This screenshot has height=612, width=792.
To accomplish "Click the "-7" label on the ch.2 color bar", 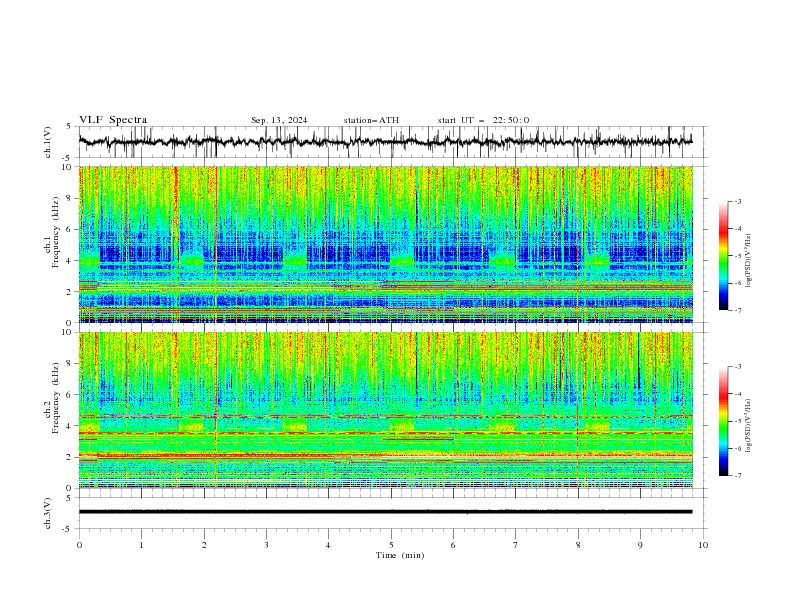I will pyautogui.click(x=738, y=475).
